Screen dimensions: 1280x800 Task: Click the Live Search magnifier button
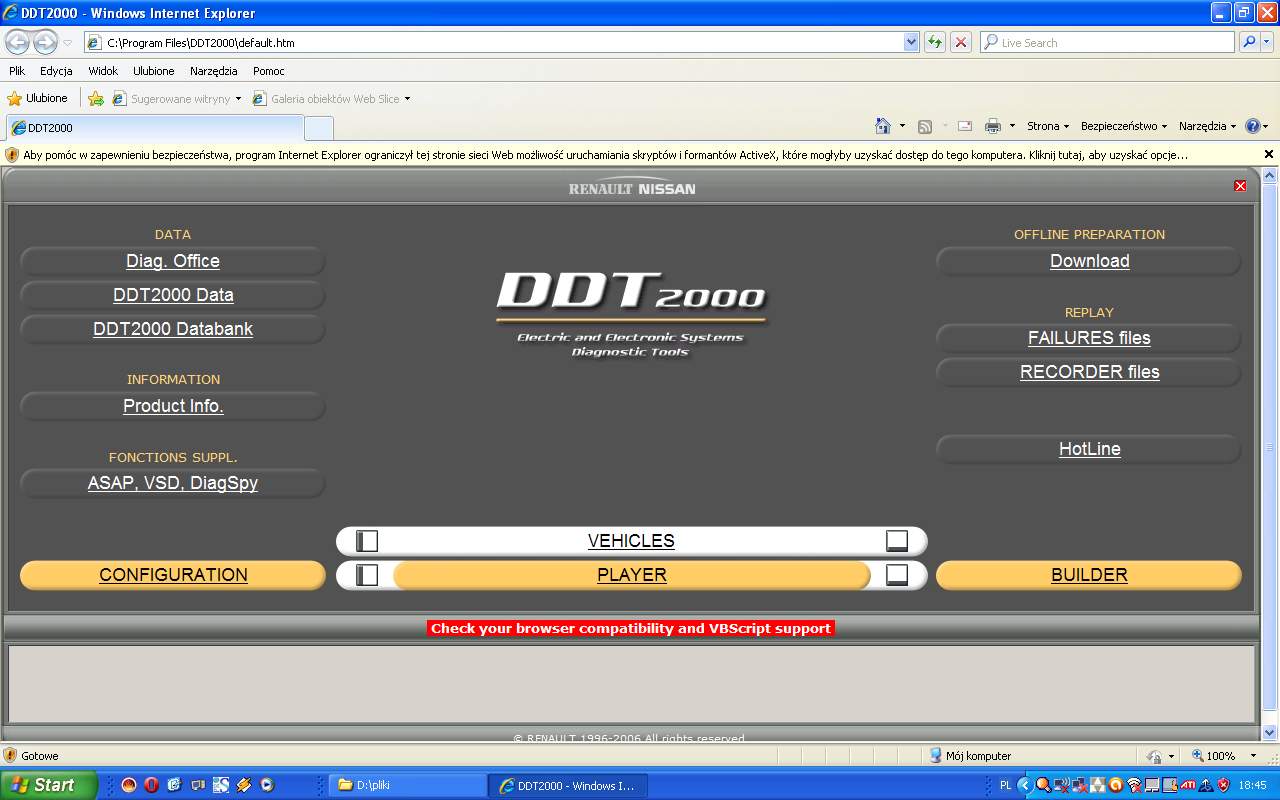[x=1249, y=42]
